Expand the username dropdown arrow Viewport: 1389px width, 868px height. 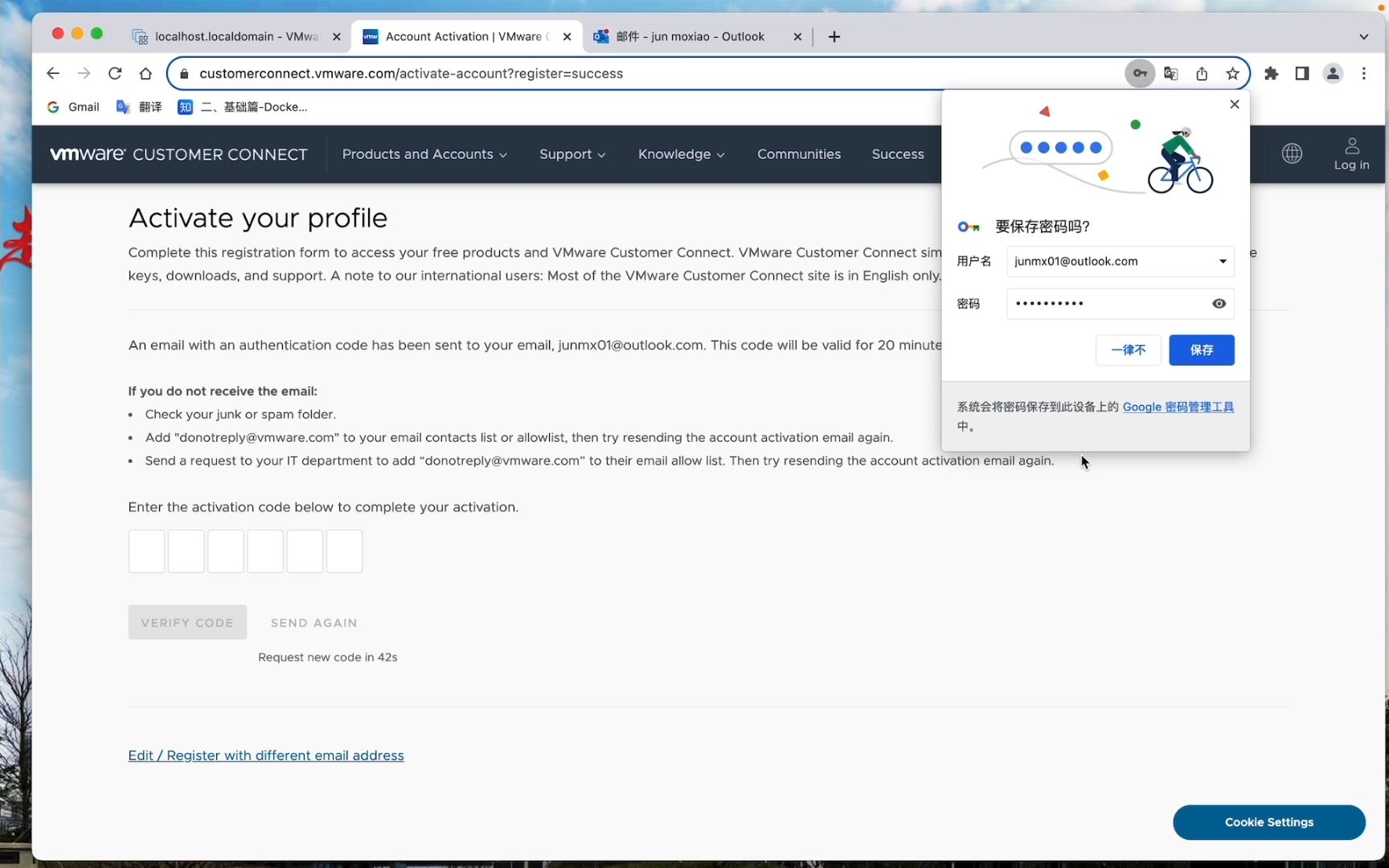click(x=1223, y=261)
